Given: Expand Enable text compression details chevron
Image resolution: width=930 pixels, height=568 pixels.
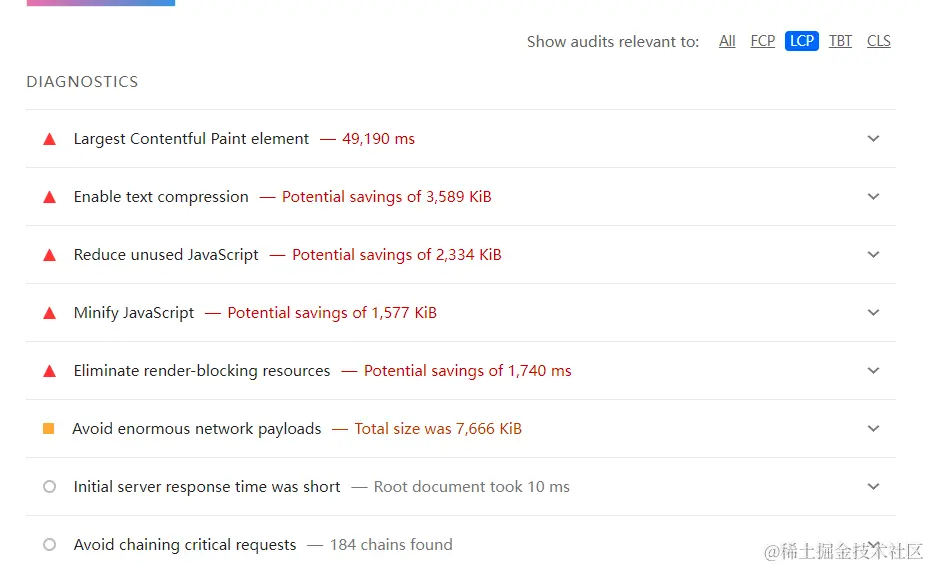Looking at the screenshot, I should pos(873,197).
